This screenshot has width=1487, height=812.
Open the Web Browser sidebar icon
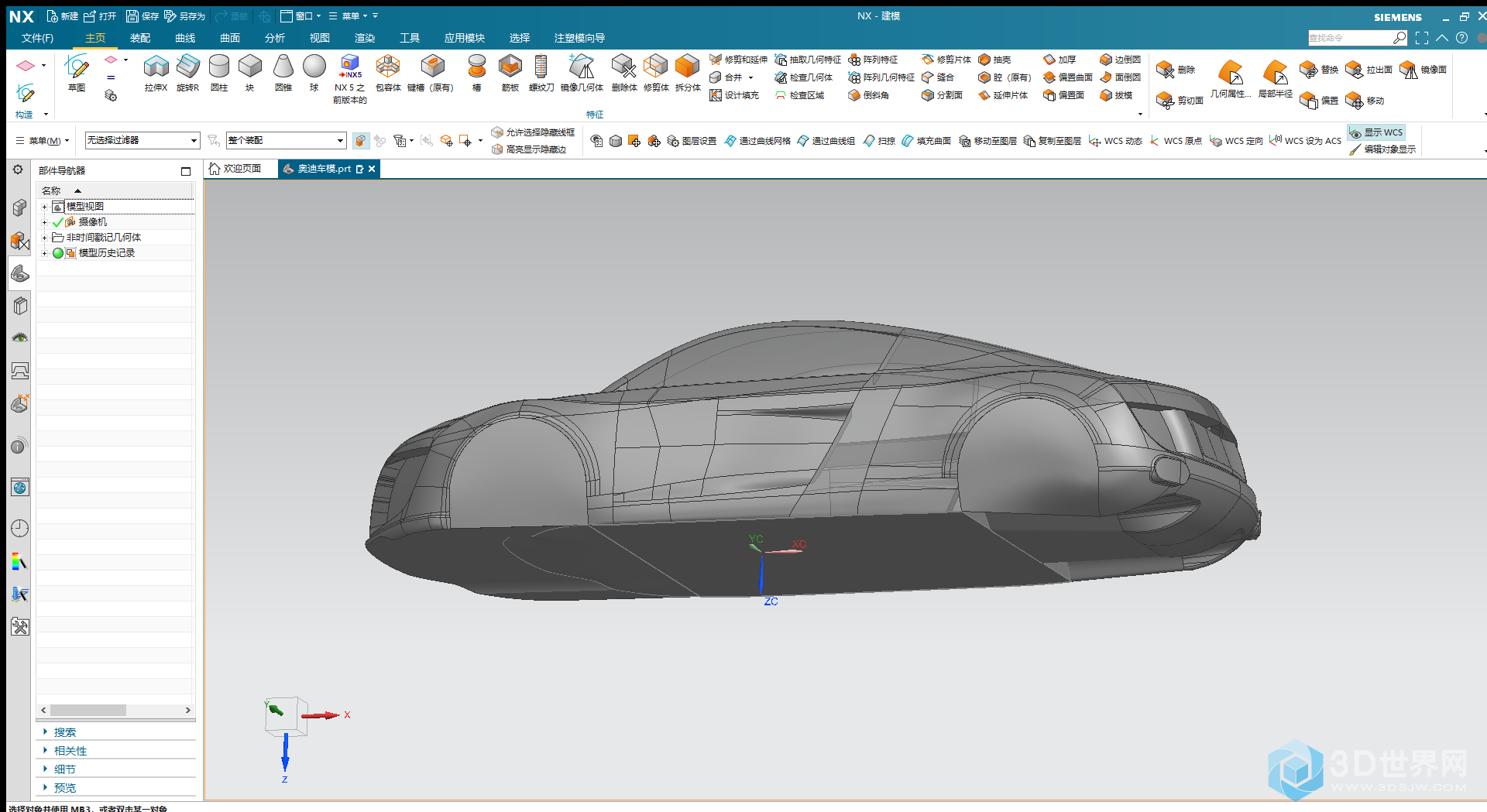tap(20, 487)
